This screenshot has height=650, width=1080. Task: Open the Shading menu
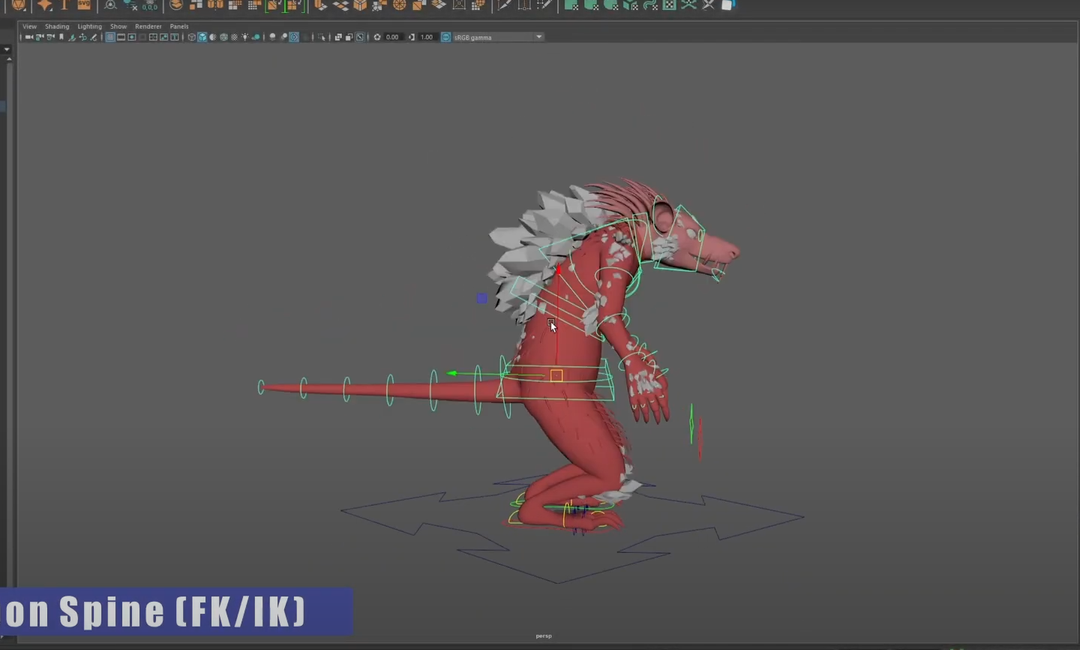pos(57,27)
